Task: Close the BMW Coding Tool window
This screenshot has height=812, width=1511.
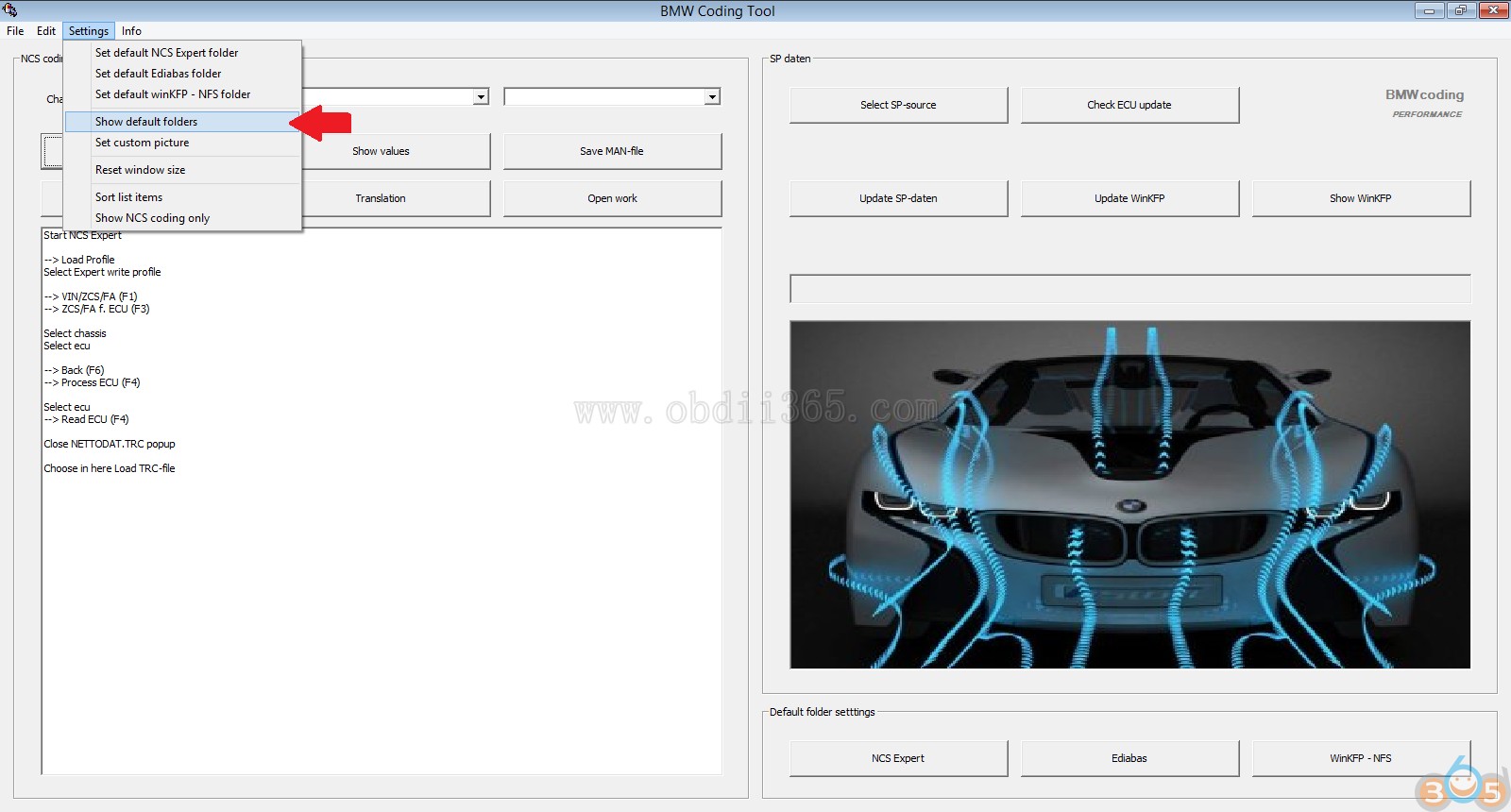Action: [x=1493, y=10]
